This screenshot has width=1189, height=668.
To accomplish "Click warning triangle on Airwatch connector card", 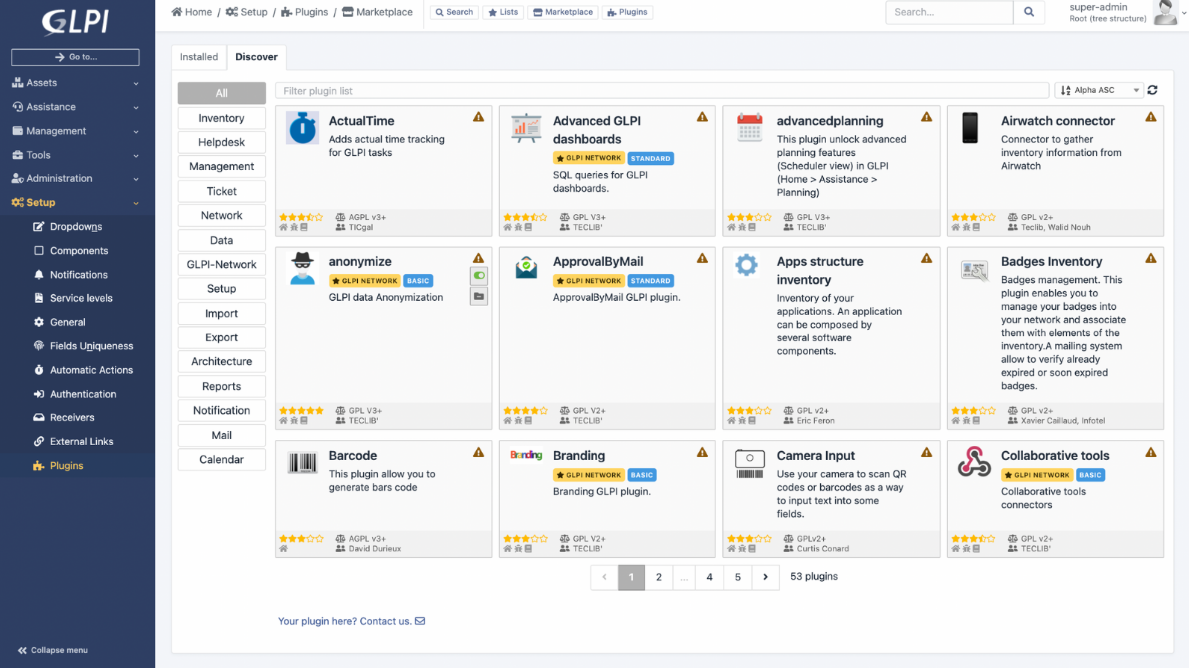I will pos(1151,117).
